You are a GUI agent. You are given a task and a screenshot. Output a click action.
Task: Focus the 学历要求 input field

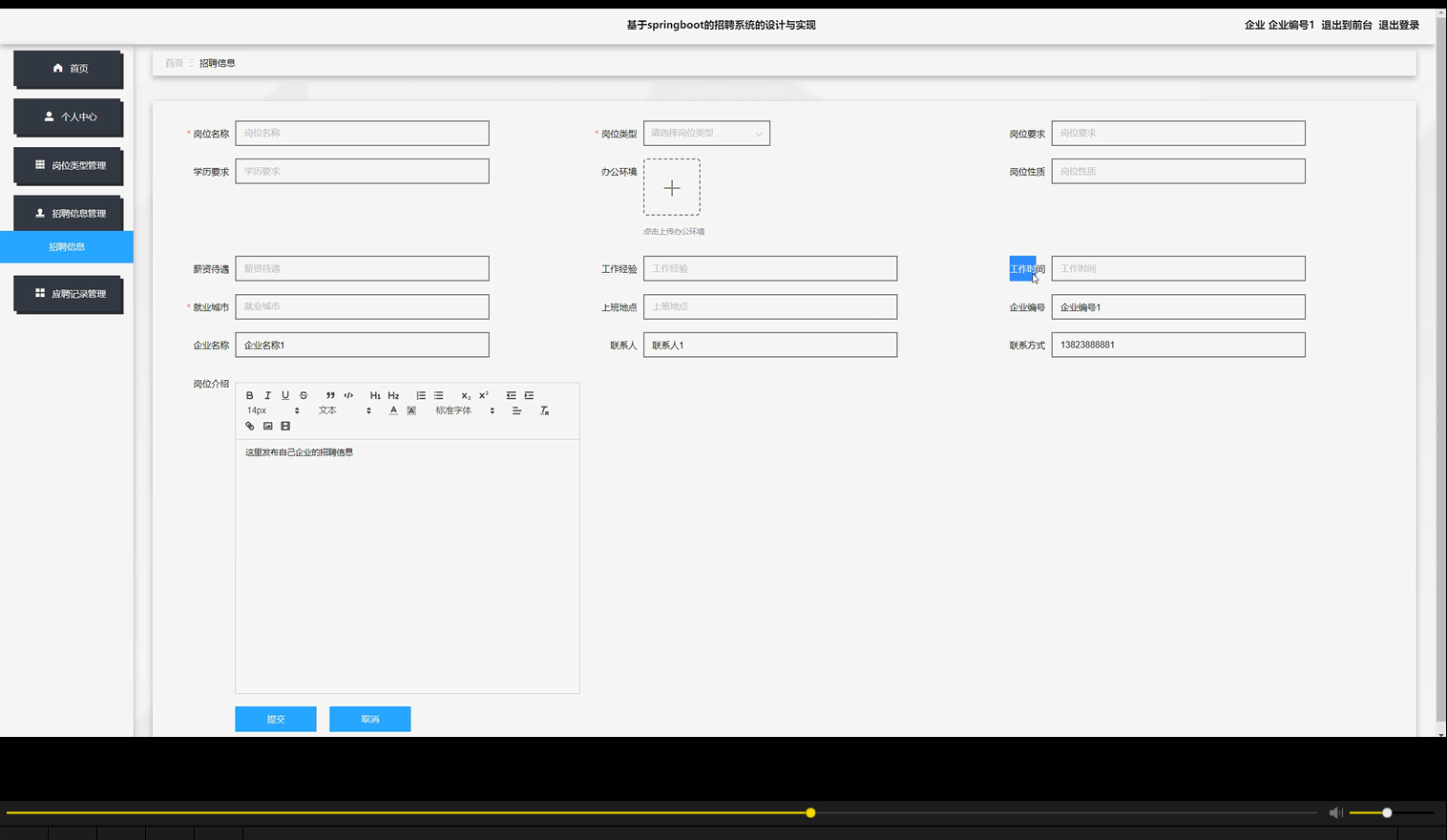(x=362, y=172)
